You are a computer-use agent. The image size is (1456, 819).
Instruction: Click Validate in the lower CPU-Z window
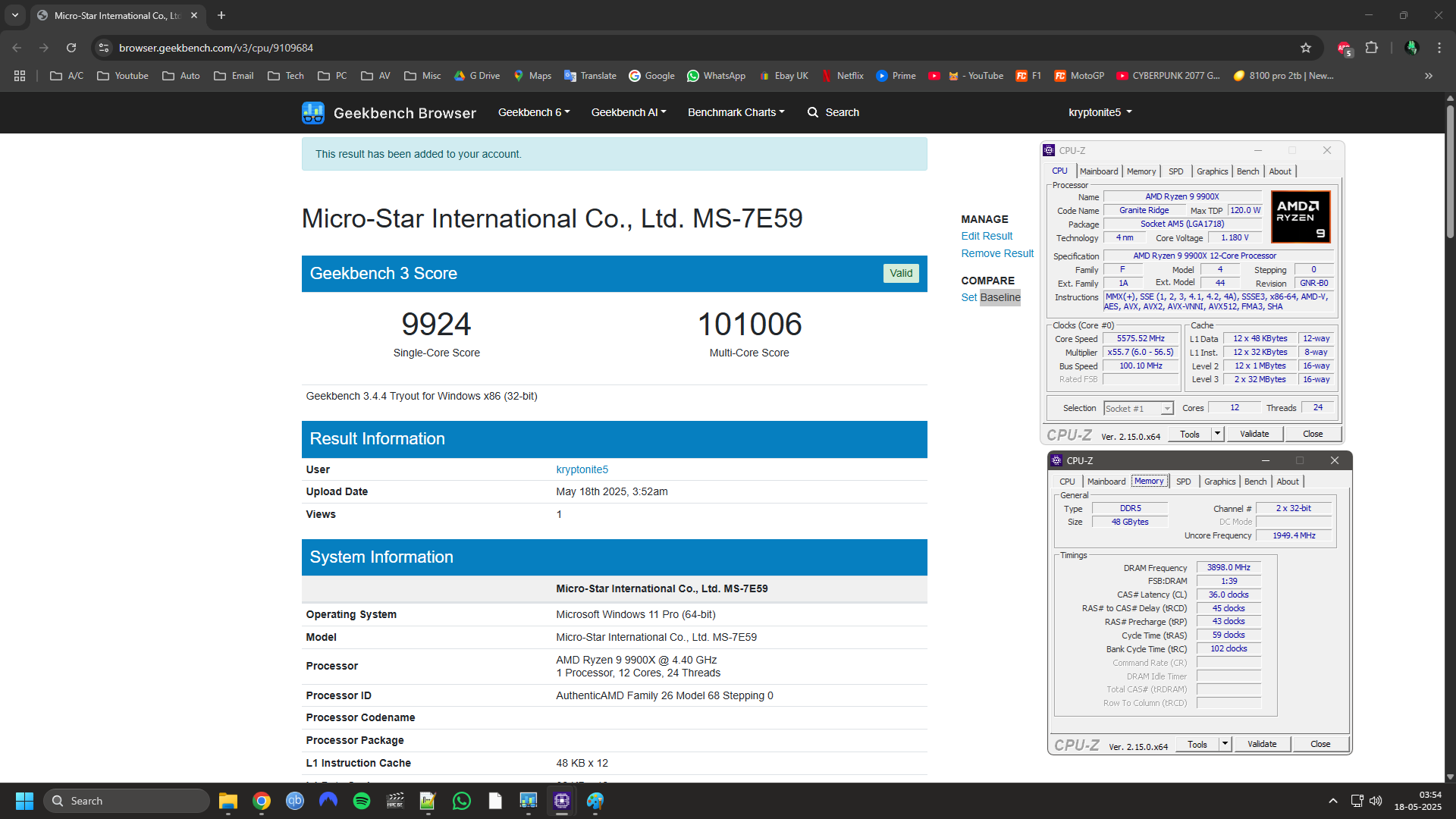point(1262,744)
